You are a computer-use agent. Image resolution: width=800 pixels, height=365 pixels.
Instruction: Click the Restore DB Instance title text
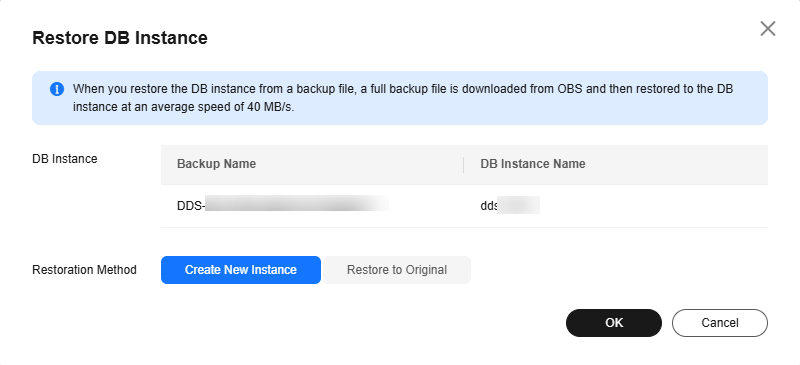click(x=120, y=38)
